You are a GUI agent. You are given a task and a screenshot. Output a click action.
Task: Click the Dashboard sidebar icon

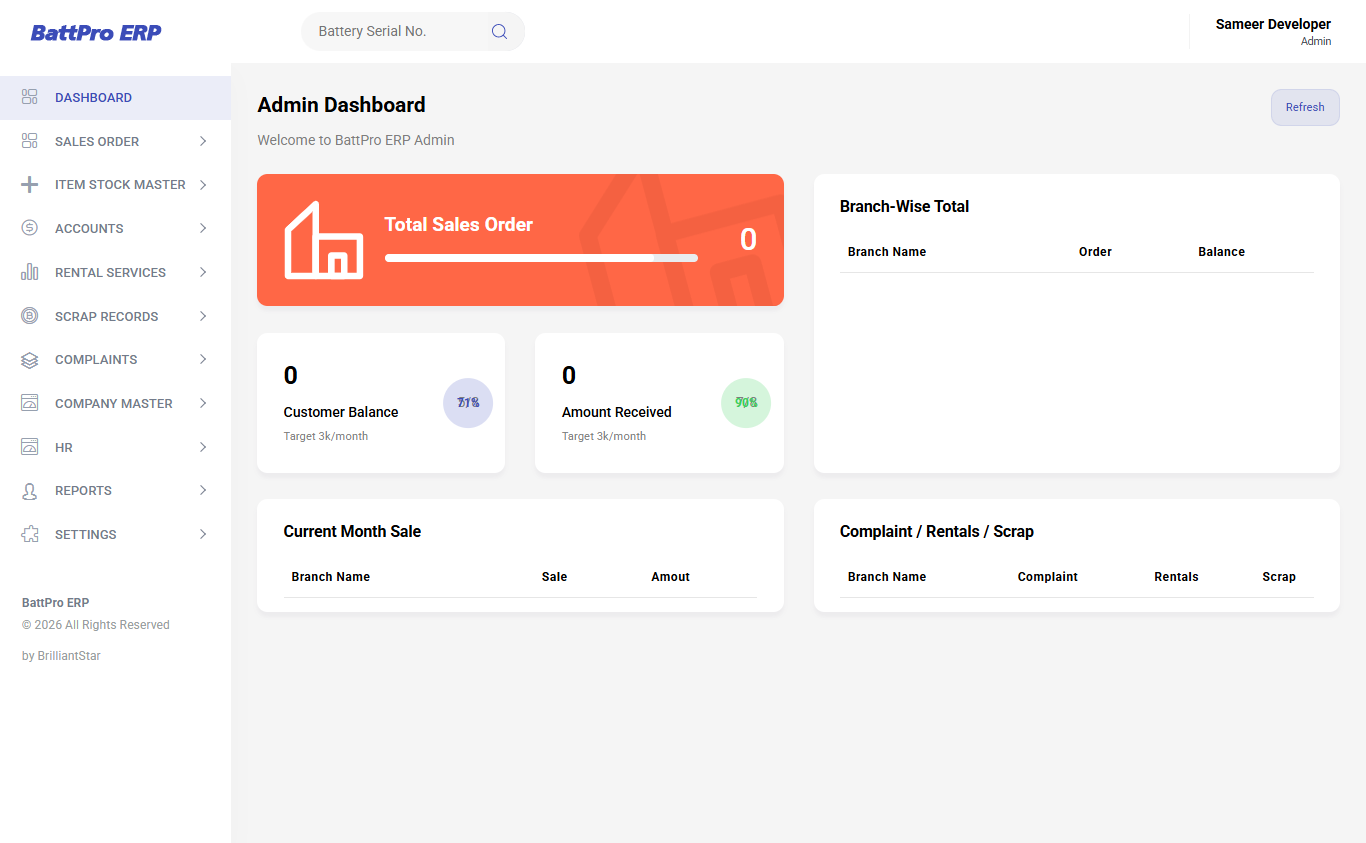point(29,97)
